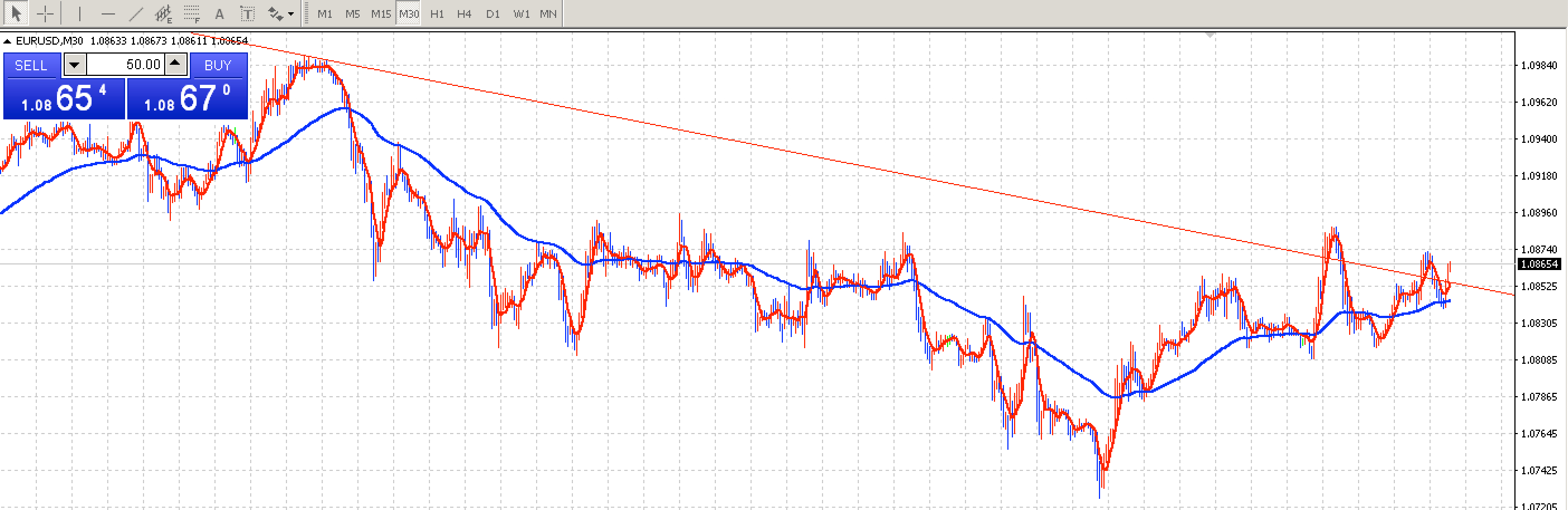
Task: Switch chart to M5 timeframe
Action: [352, 13]
